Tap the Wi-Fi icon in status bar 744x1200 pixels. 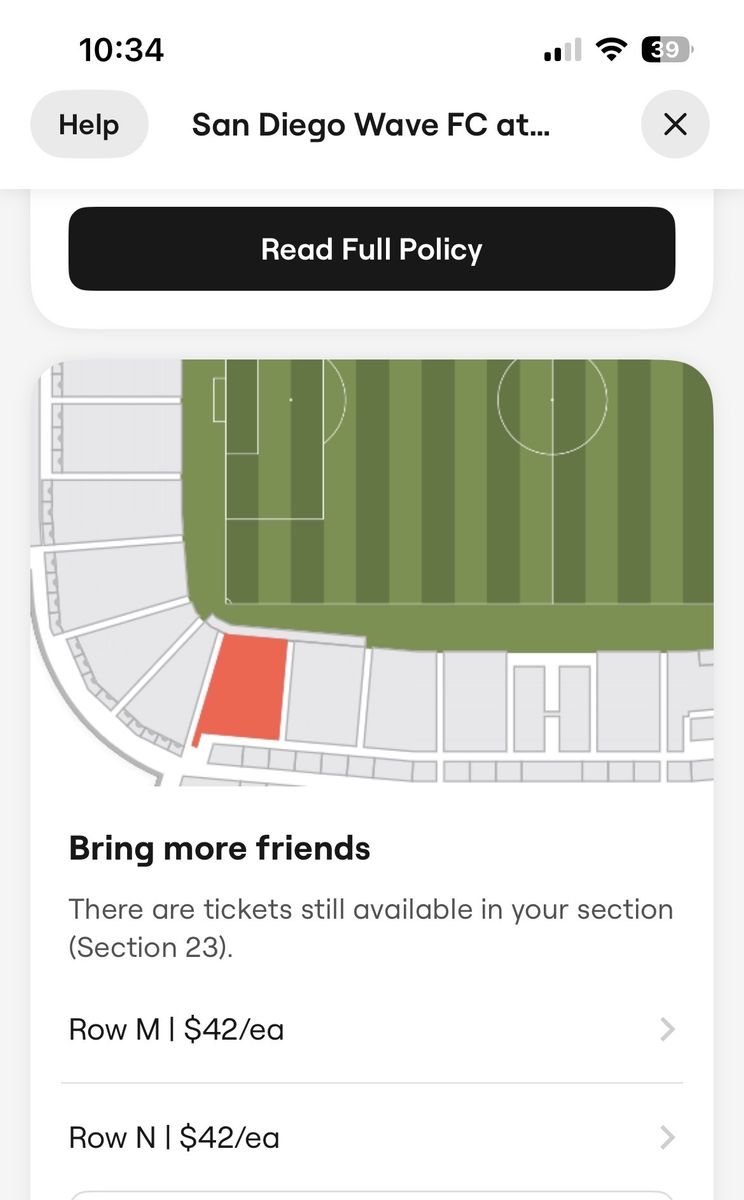tap(609, 50)
